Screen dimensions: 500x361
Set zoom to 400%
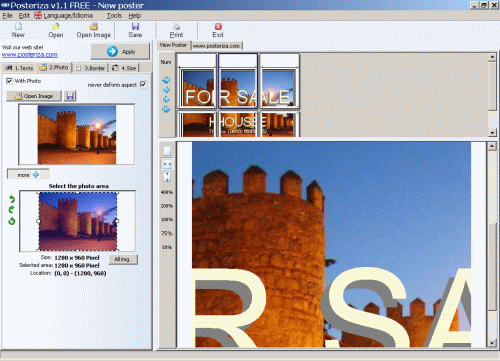(x=167, y=192)
